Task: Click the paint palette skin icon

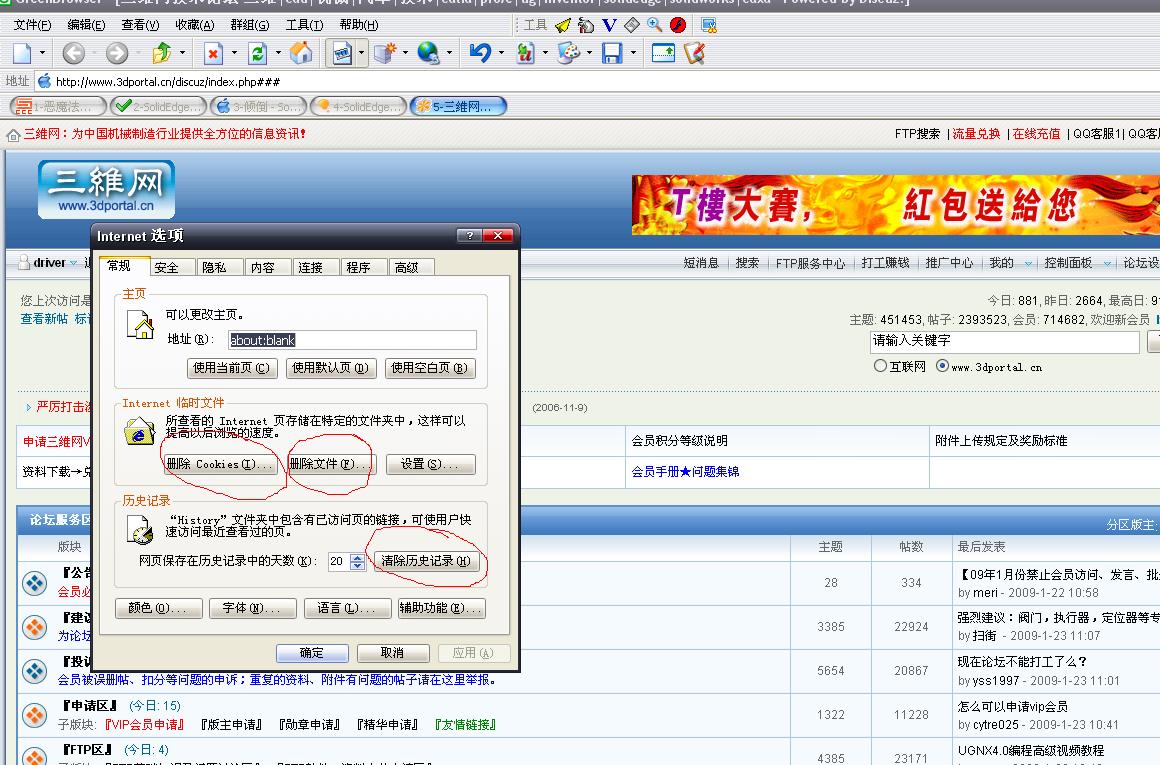Action: pos(568,53)
